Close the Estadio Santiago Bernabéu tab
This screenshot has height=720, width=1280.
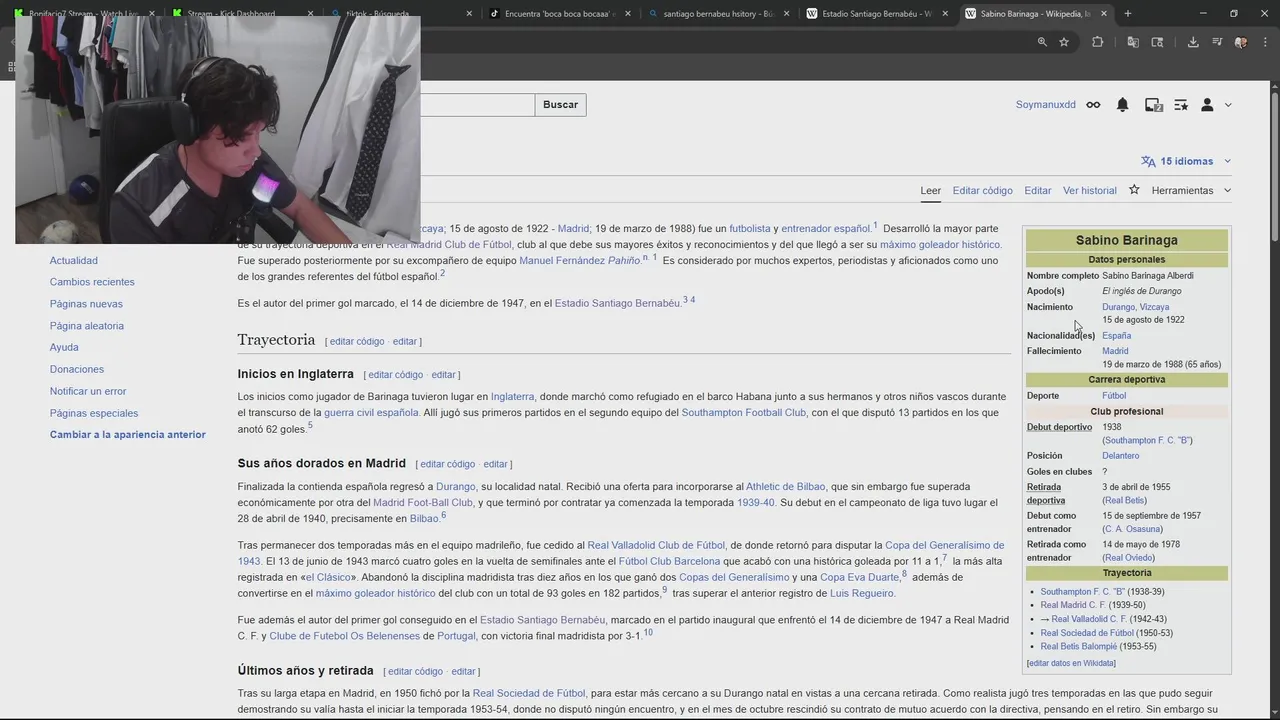(946, 14)
